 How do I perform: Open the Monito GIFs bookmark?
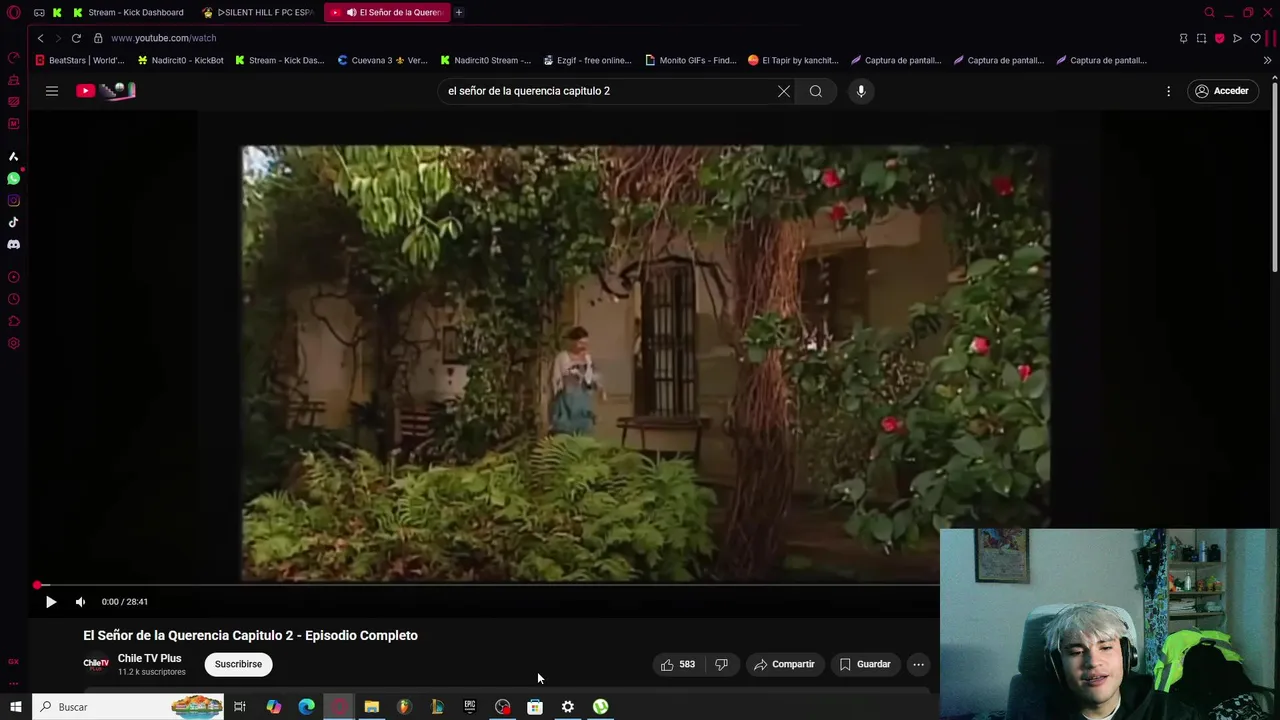point(691,60)
